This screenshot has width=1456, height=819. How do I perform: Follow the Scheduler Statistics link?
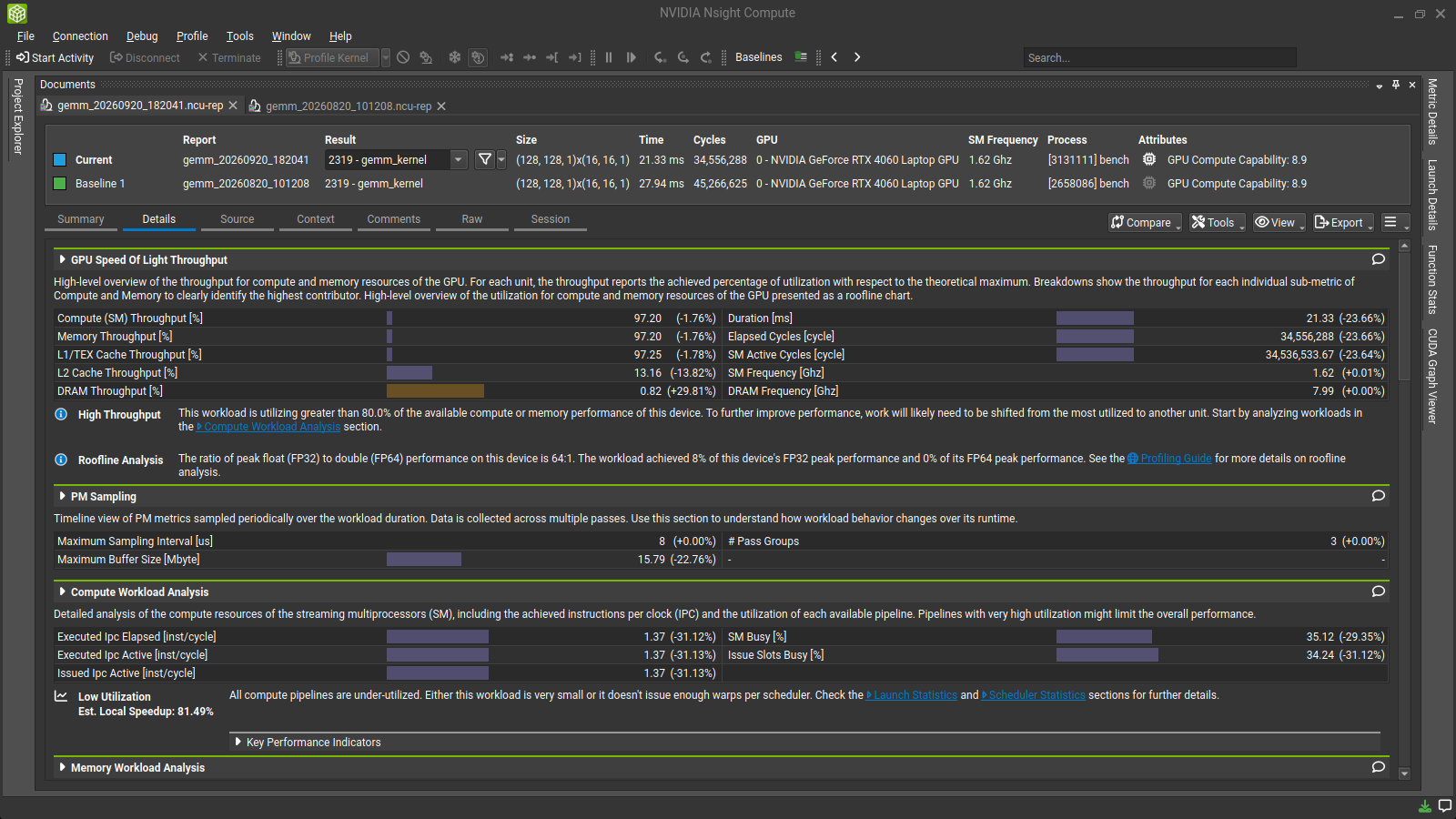pyautogui.click(x=1034, y=695)
